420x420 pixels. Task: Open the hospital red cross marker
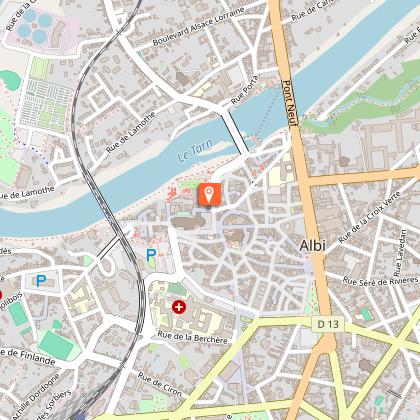(x=179, y=307)
